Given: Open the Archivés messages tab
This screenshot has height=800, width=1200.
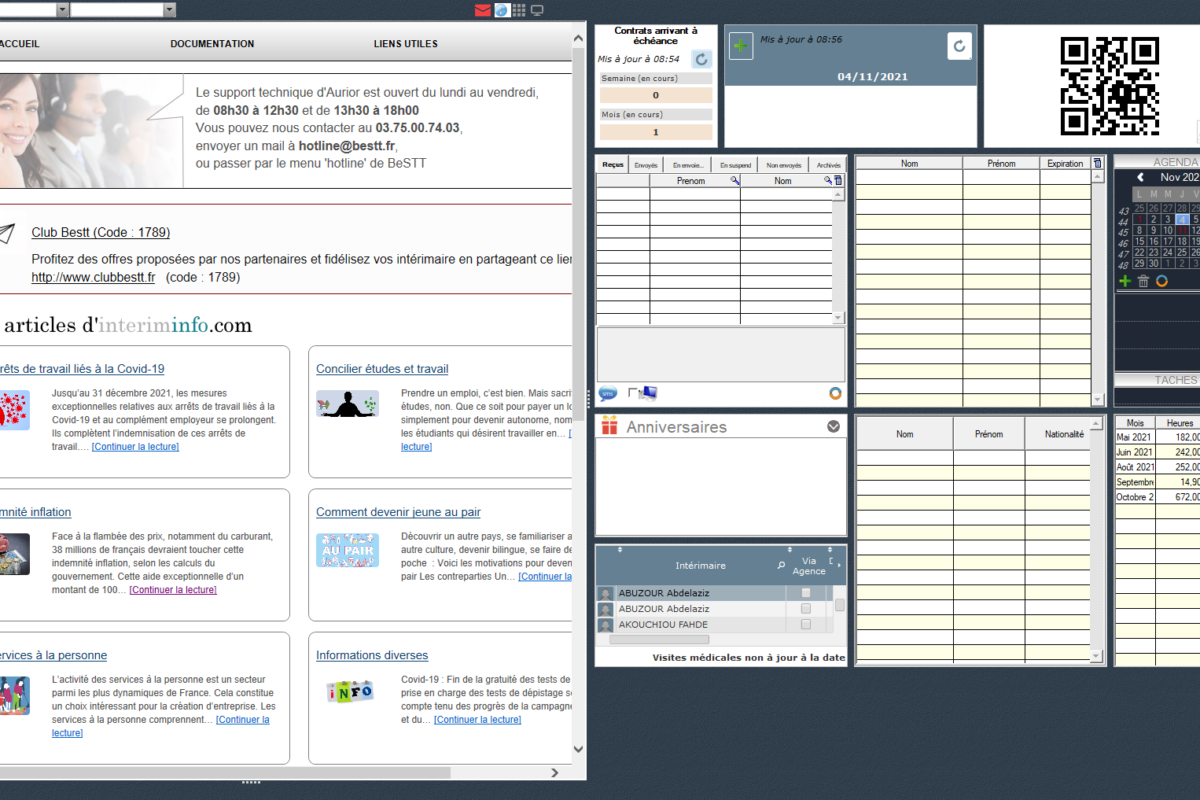Looking at the screenshot, I should point(828,165).
